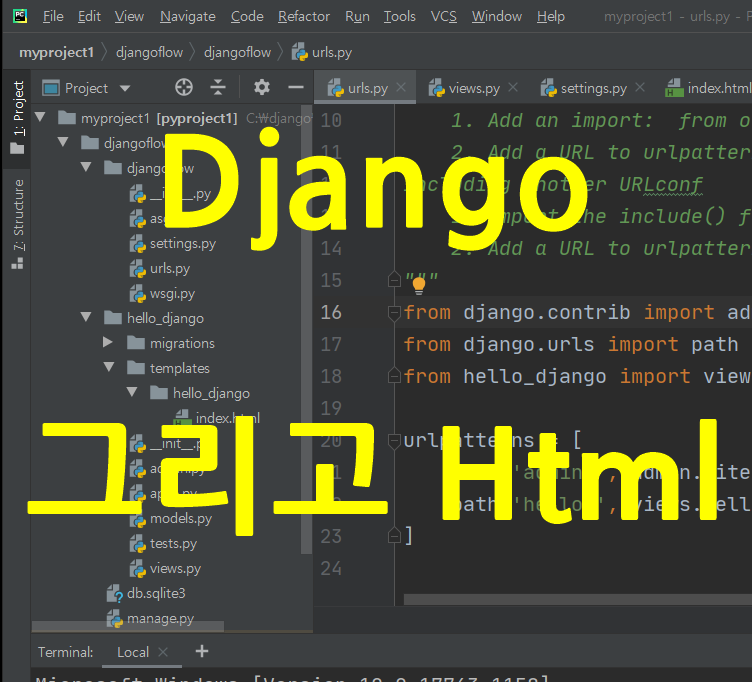752x682 pixels.
Task: Close the Local terminal session tab
Action: point(163,652)
